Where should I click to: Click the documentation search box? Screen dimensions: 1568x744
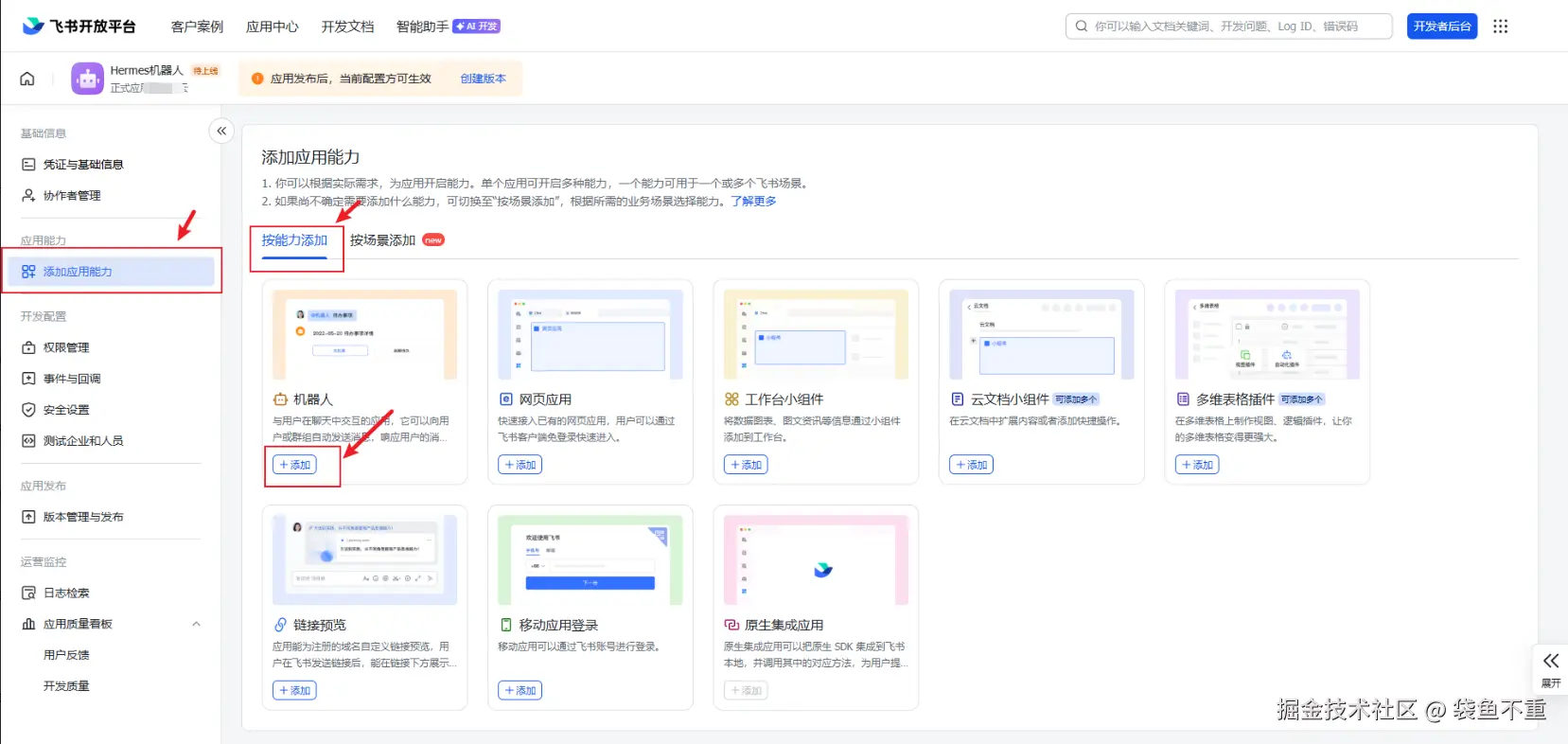click(1228, 27)
